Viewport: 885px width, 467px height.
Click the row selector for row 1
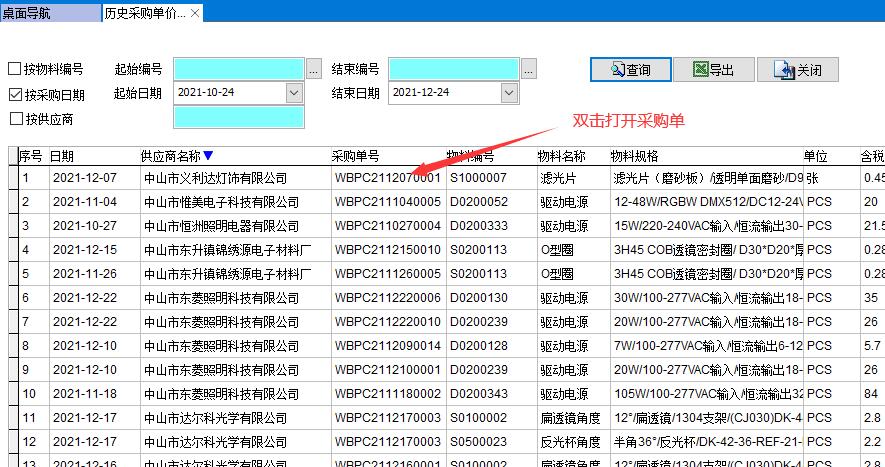click(x=12, y=178)
